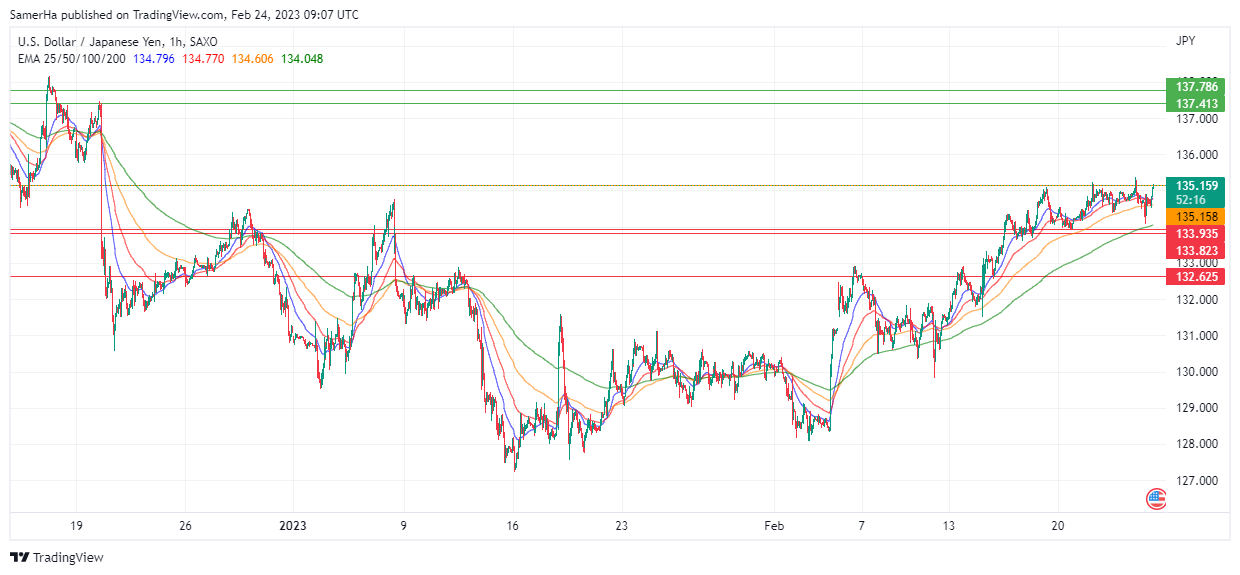1240x575 pixels.
Task: Click the green EMA value 134.048
Action: point(302,59)
